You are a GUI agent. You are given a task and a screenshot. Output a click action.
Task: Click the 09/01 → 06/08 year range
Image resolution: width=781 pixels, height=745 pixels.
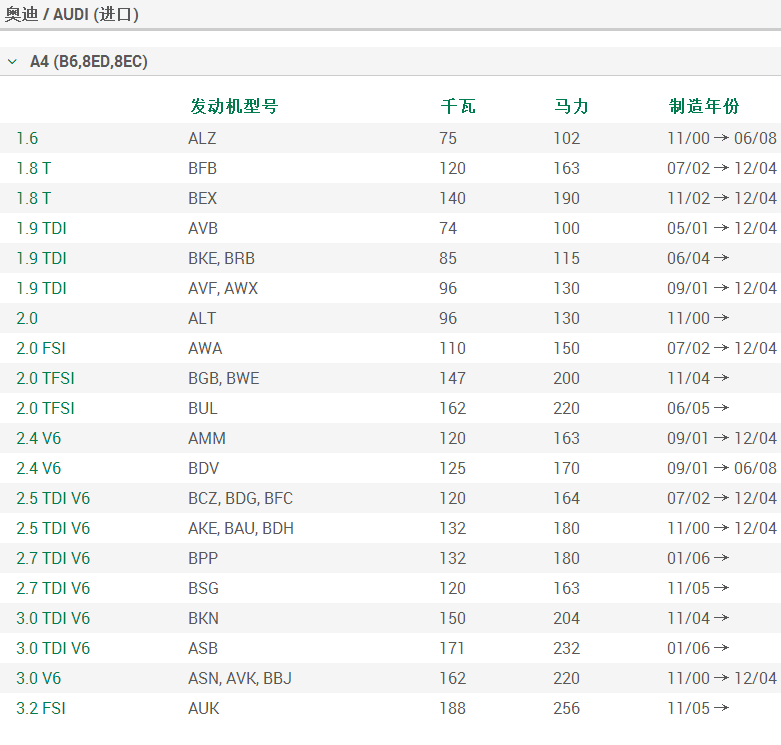(x=722, y=468)
